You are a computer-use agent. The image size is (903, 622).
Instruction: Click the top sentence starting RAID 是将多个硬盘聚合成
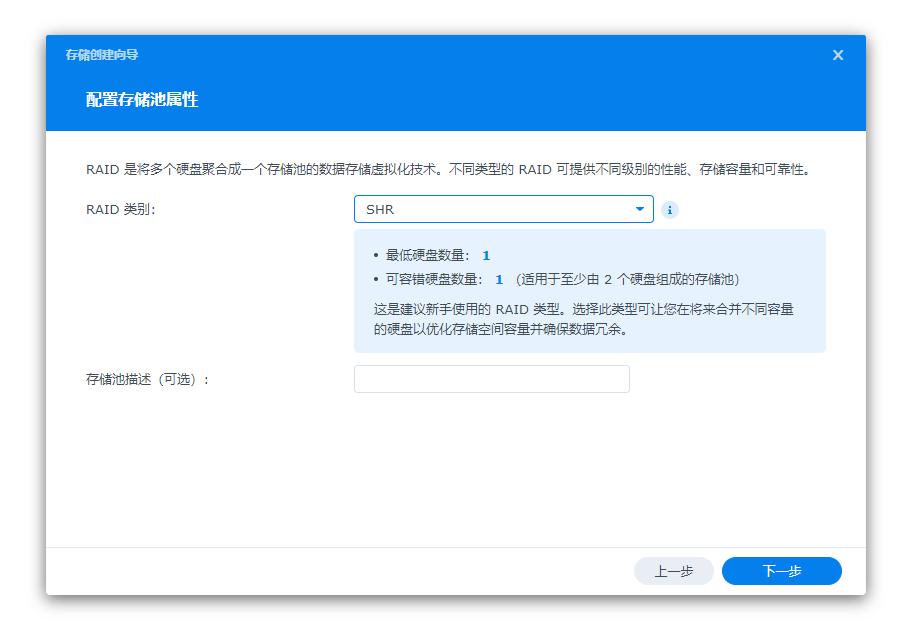(x=449, y=169)
